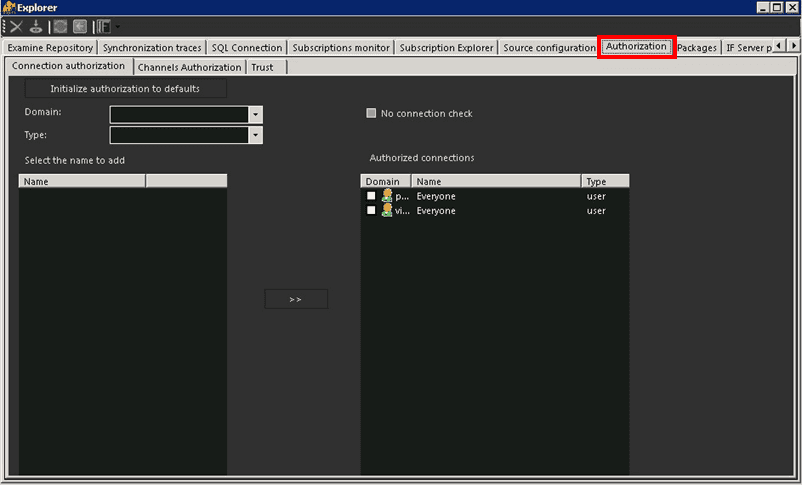Viewport: 802px width, 485px height.
Task: Expand the toolbar options arrow after the layout icon
Action: [118, 26]
